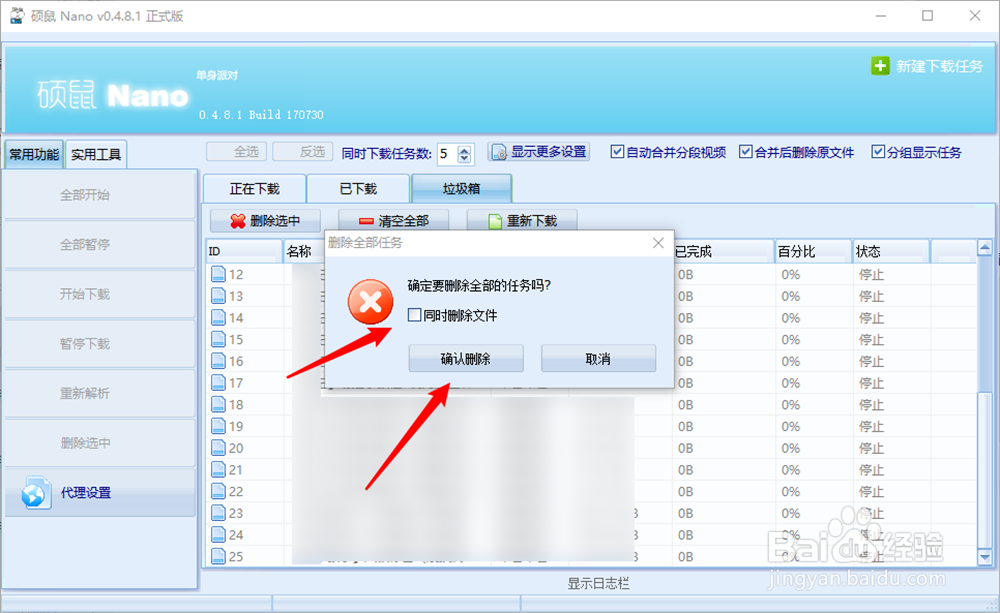Screen dimensions: 1000x613
Task: Sort by 状态 column header
Action: [x=891, y=251]
